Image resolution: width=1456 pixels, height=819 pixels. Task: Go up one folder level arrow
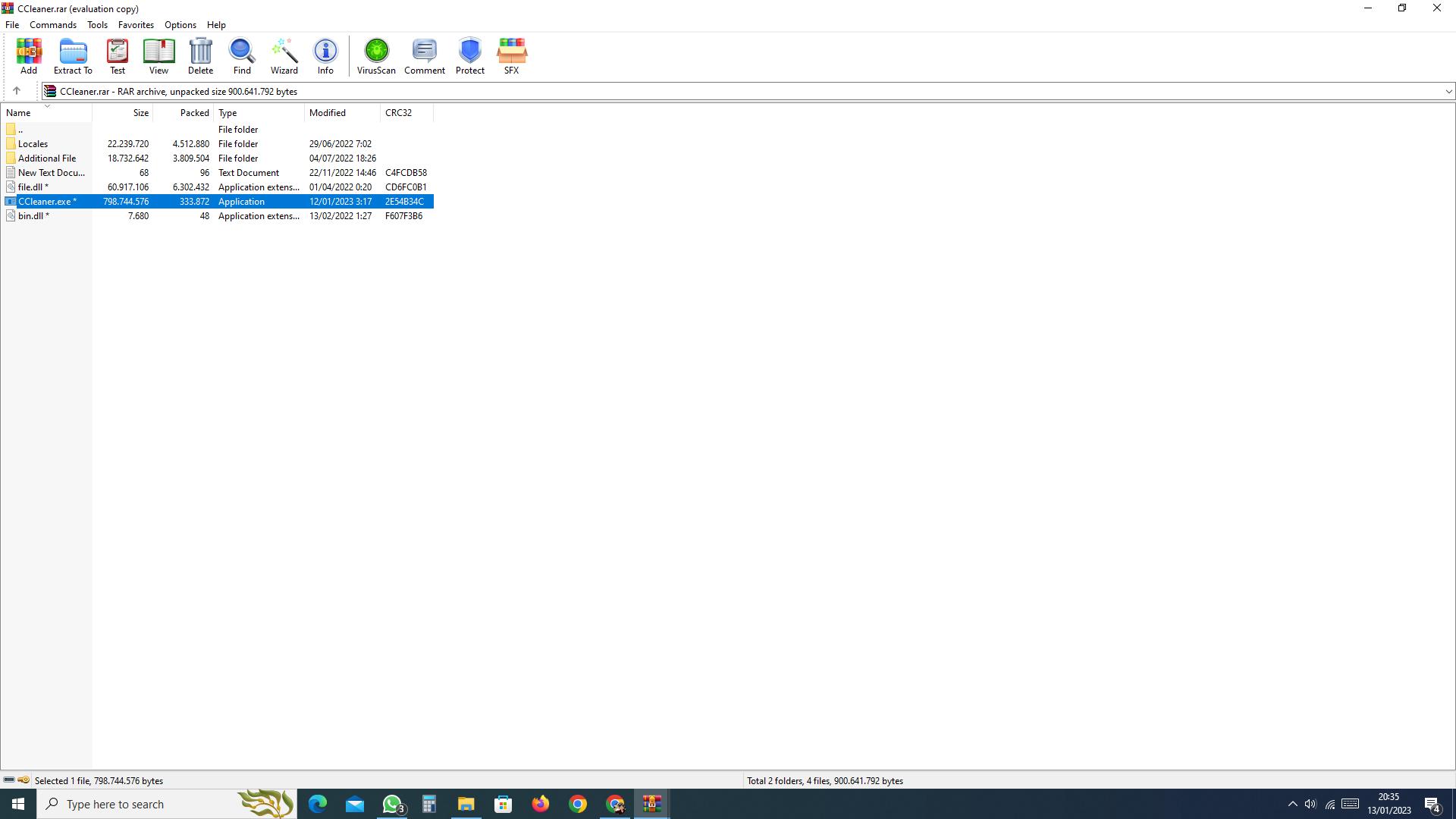[x=17, y=91]
